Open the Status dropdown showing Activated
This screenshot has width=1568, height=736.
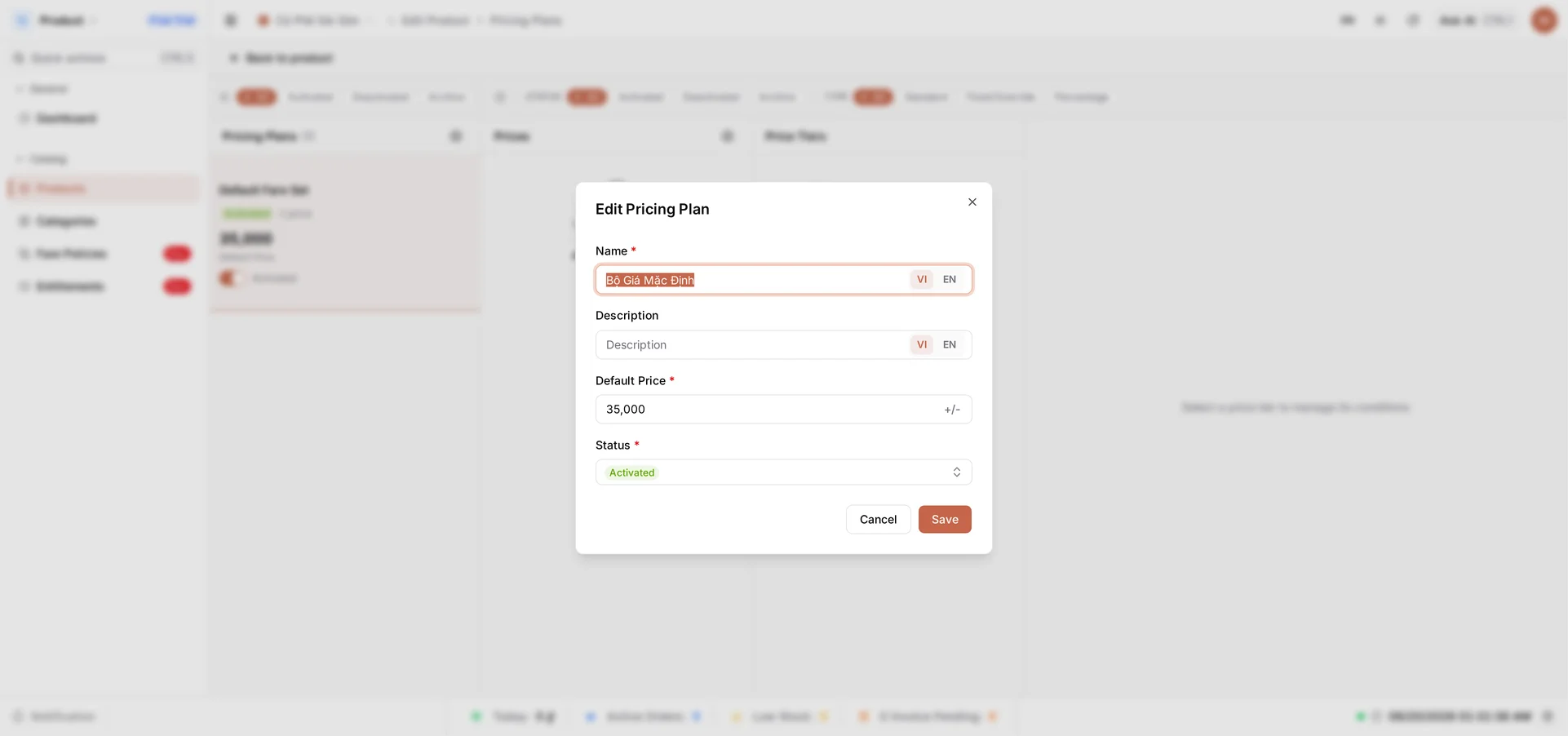(x=783, y=472)
